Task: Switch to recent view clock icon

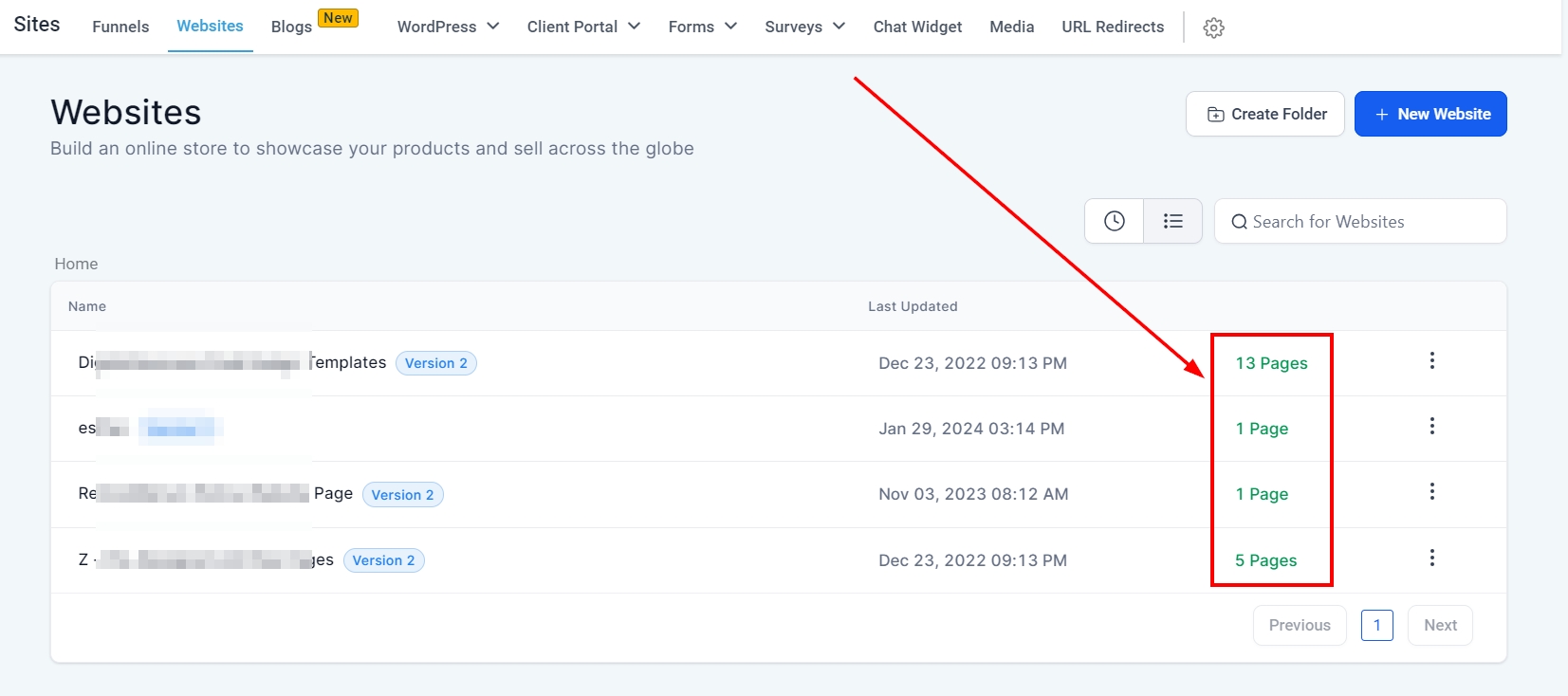Action: tap(1114, 221)
